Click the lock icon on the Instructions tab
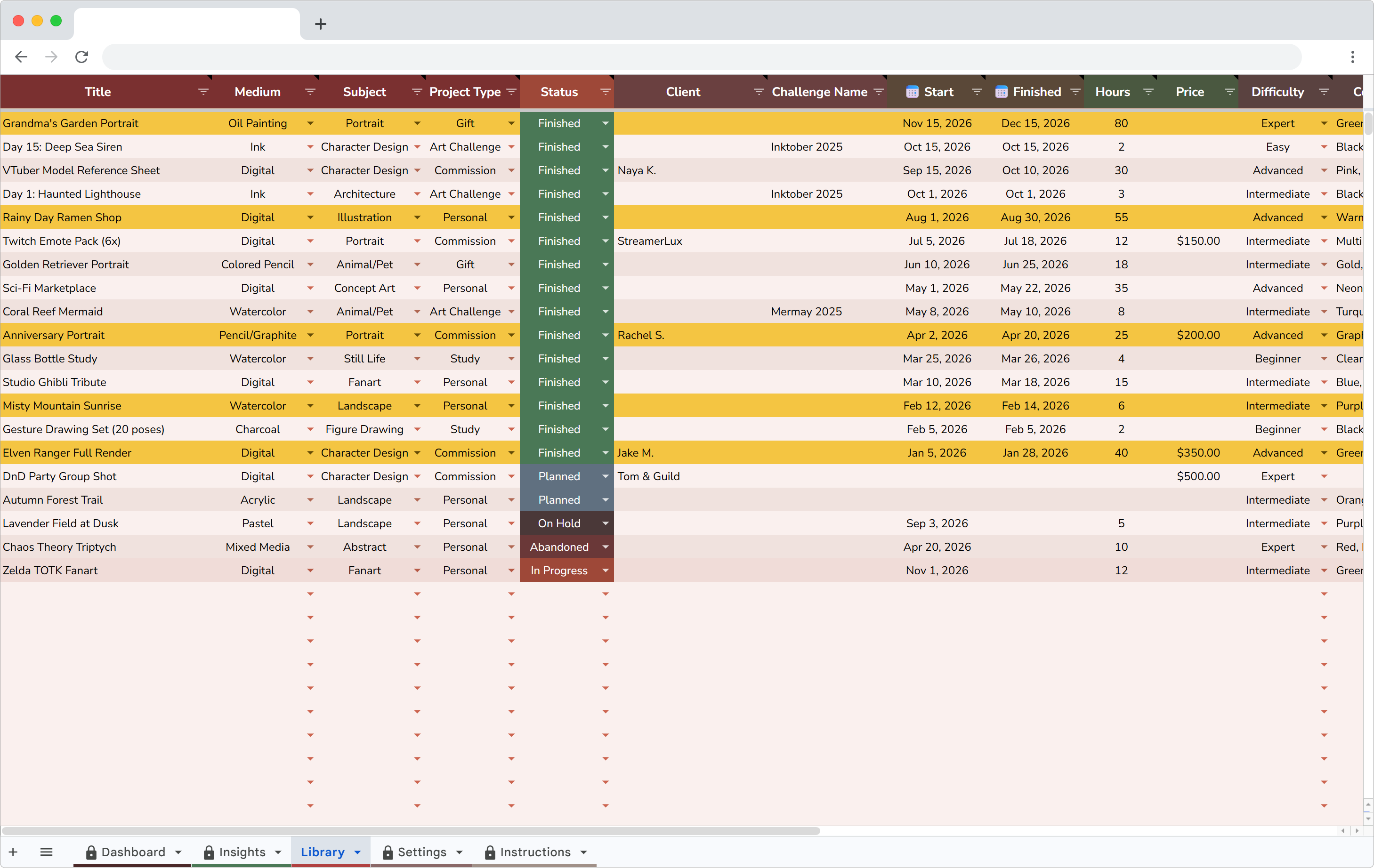The width and height of the screenshot is (1374, 868). pyautogui.click(x=489, y=852)
